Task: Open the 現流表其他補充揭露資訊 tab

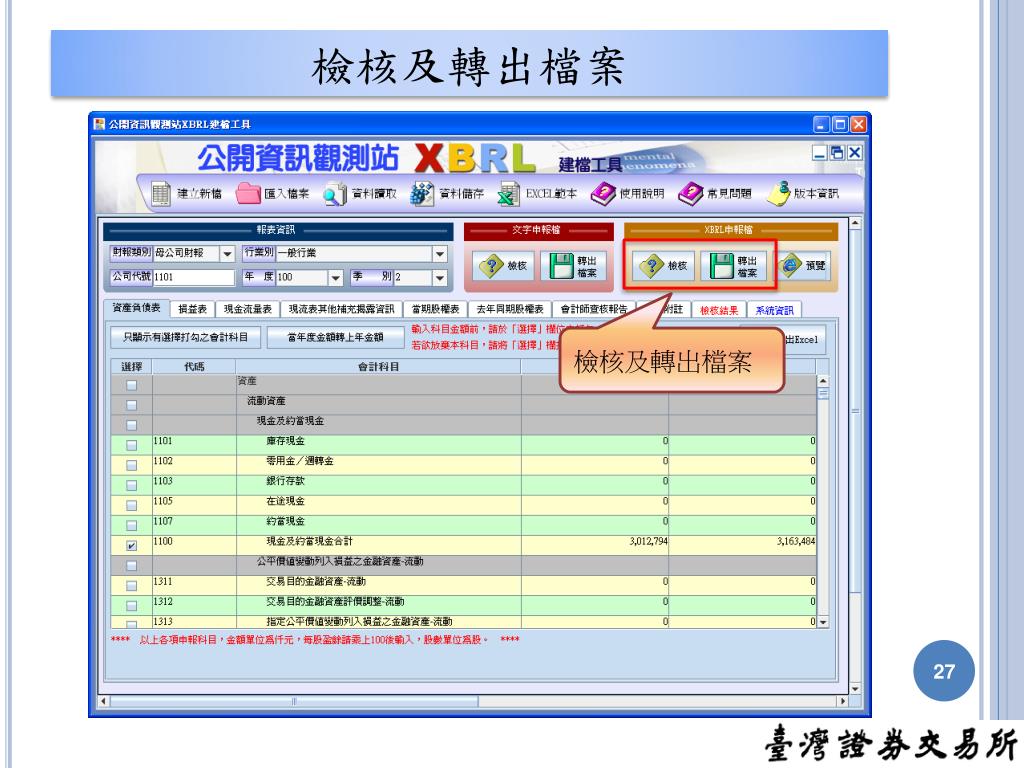Action: pyautogui.click(x=342, y=310)
